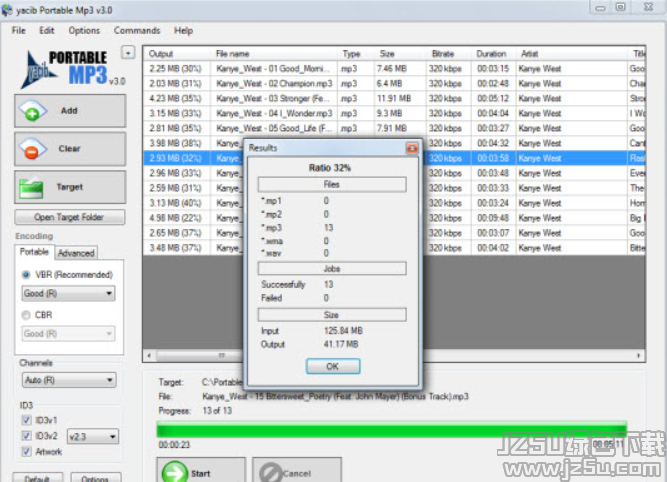
Task: Click the Jobs section header in Results
Action: click(x=332, y=269)
